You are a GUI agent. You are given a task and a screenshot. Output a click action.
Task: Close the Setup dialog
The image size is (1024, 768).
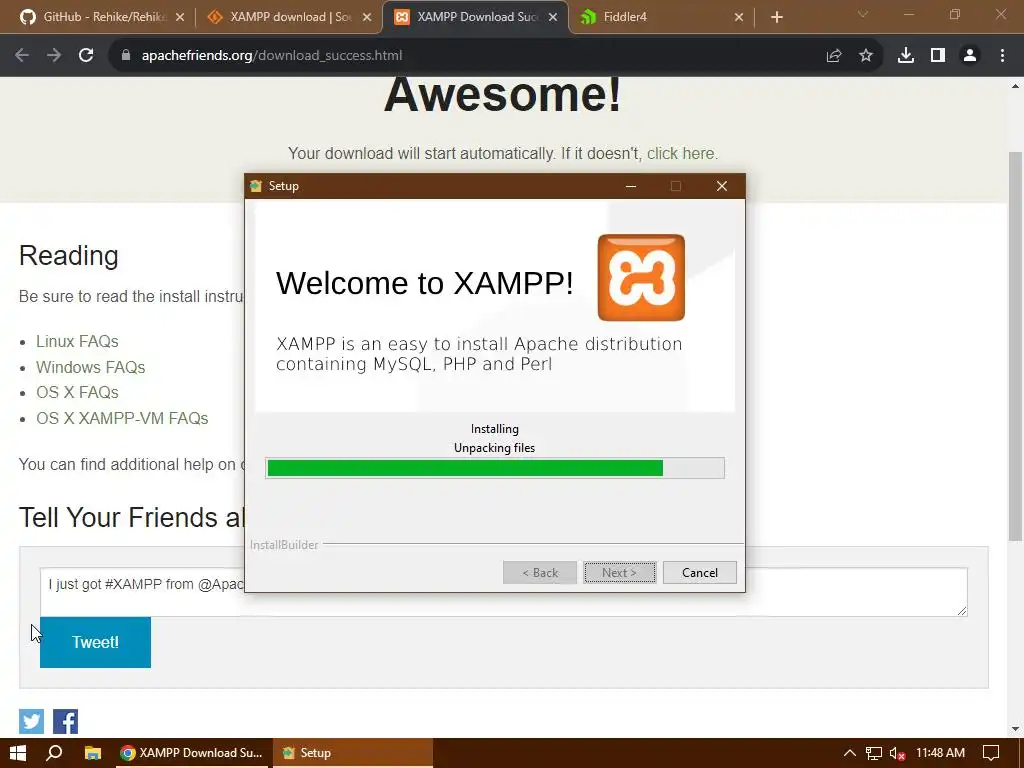722,186
